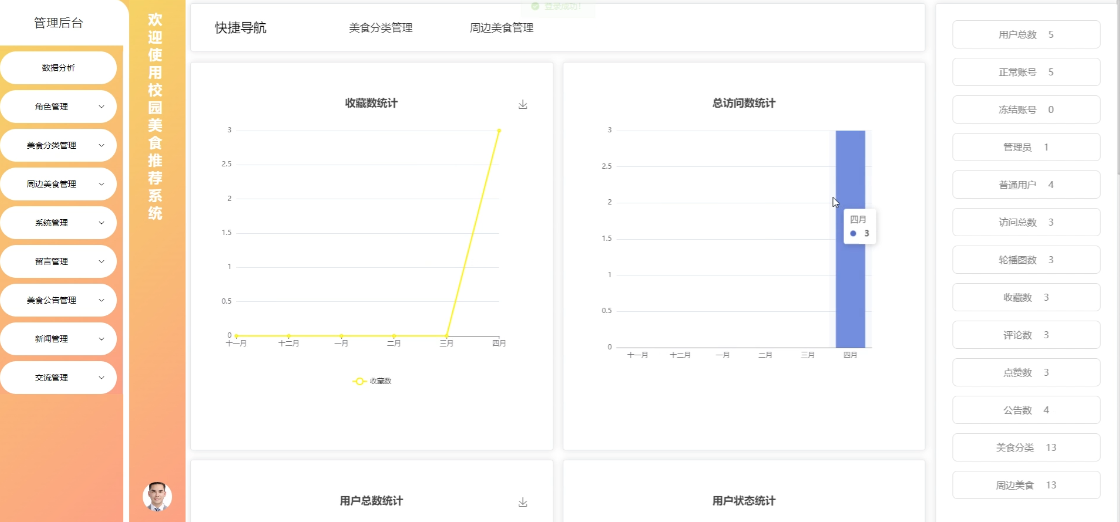
Task: Click the 快捷导航 heading
Action: point(241,29)
